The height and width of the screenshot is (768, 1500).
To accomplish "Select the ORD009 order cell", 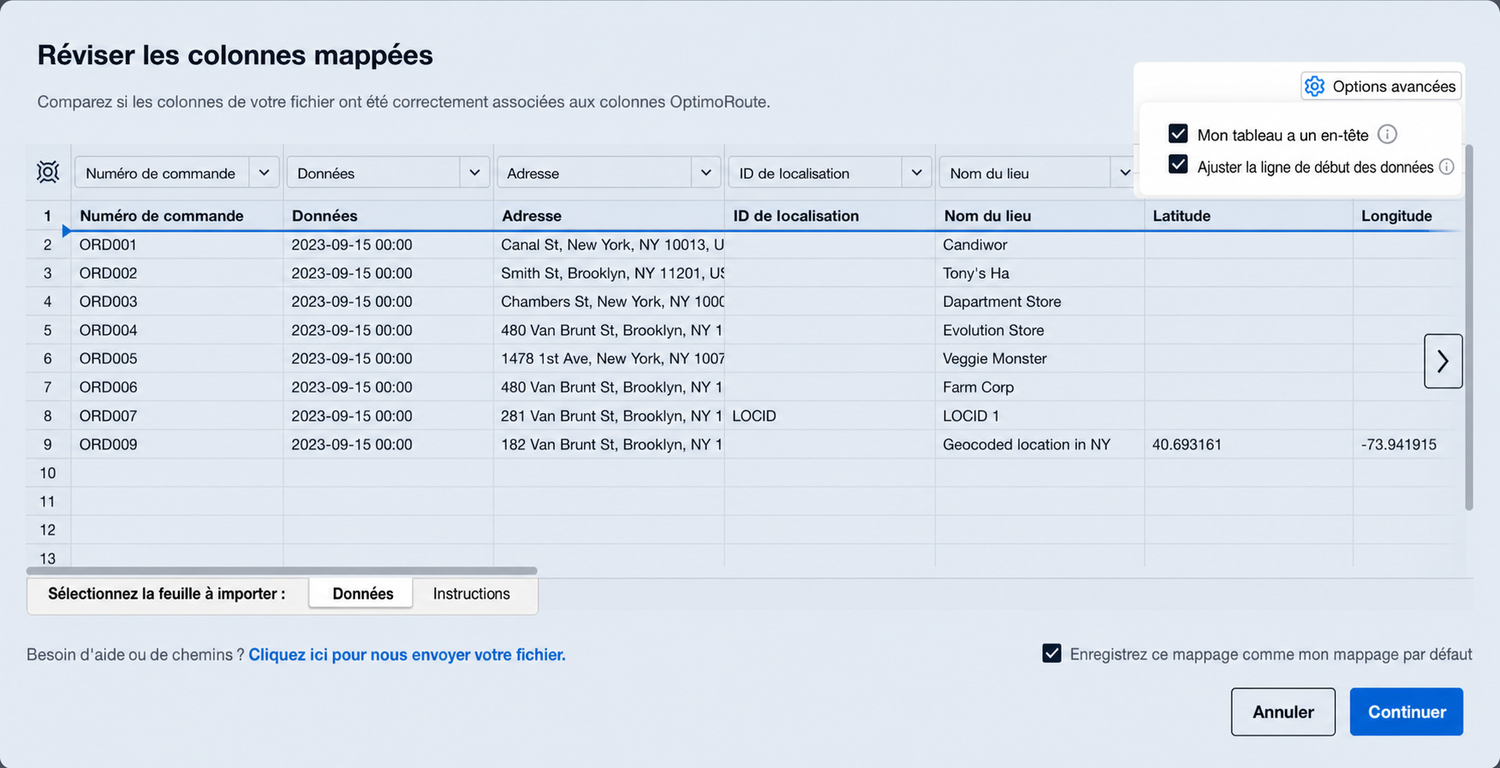I will 177,444.
